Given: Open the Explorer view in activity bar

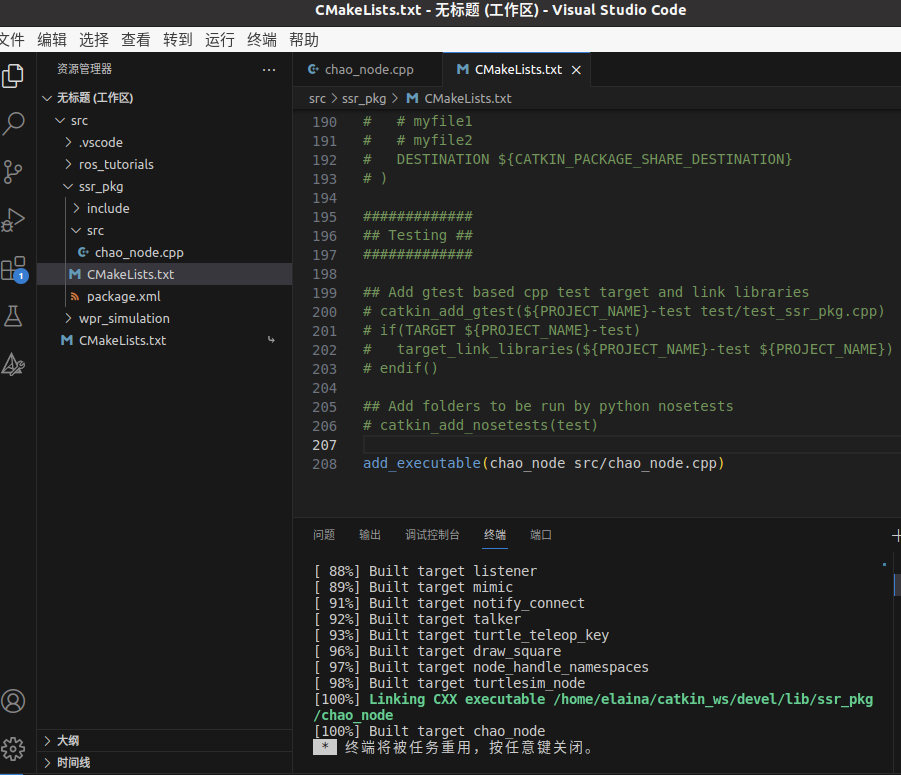Looking at the screenshot, I should [x=13, y=76].
